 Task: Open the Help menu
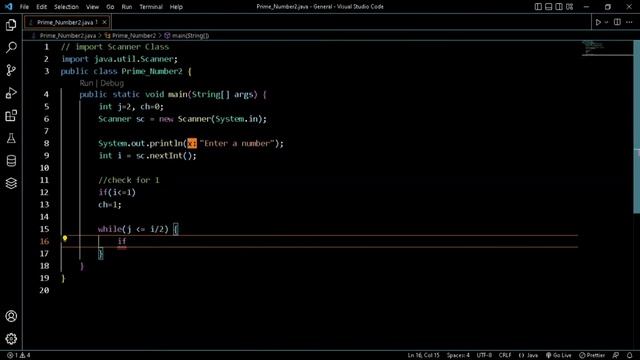point(176,7)
